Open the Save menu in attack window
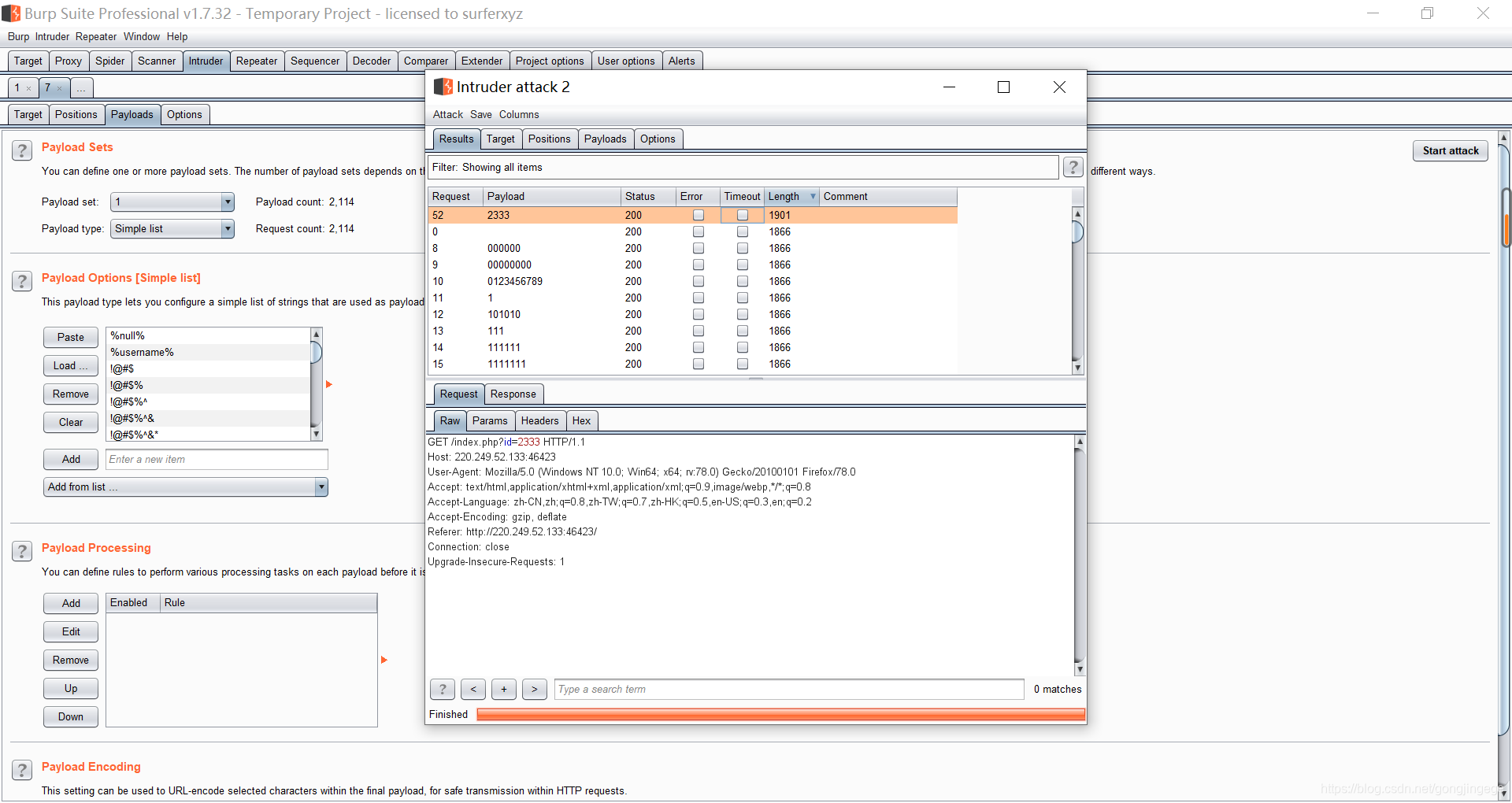1512x803 pixels. [481, 114]
